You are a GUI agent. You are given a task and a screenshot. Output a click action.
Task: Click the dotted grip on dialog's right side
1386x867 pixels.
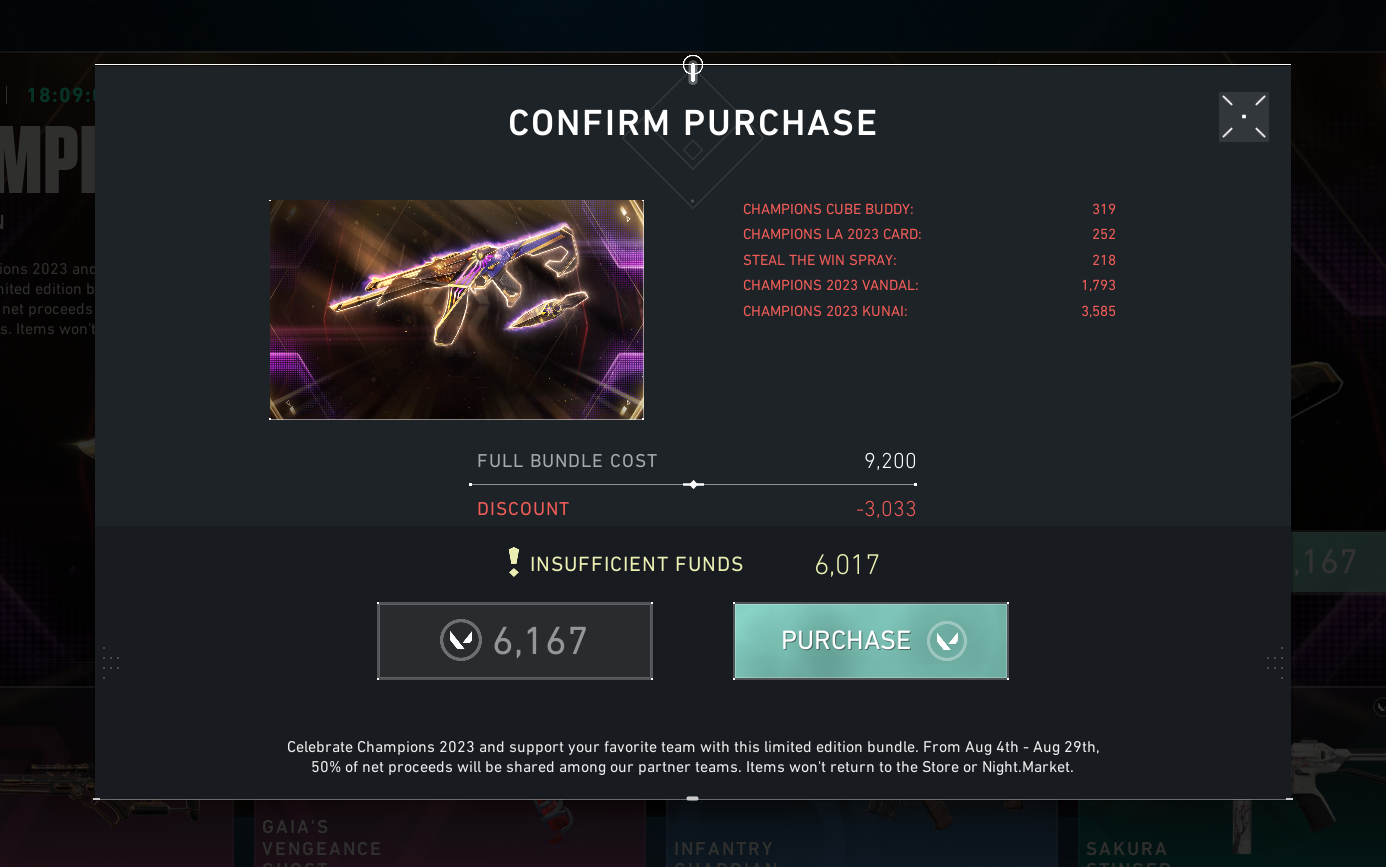(1274, 662)
